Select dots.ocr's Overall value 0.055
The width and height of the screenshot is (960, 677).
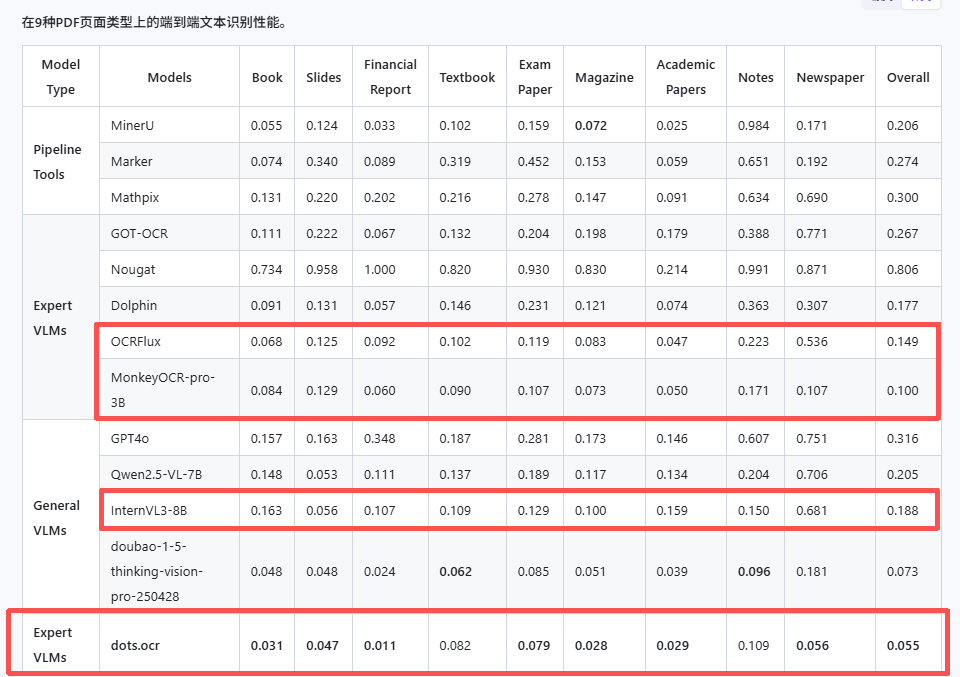[x=903, y=646]
